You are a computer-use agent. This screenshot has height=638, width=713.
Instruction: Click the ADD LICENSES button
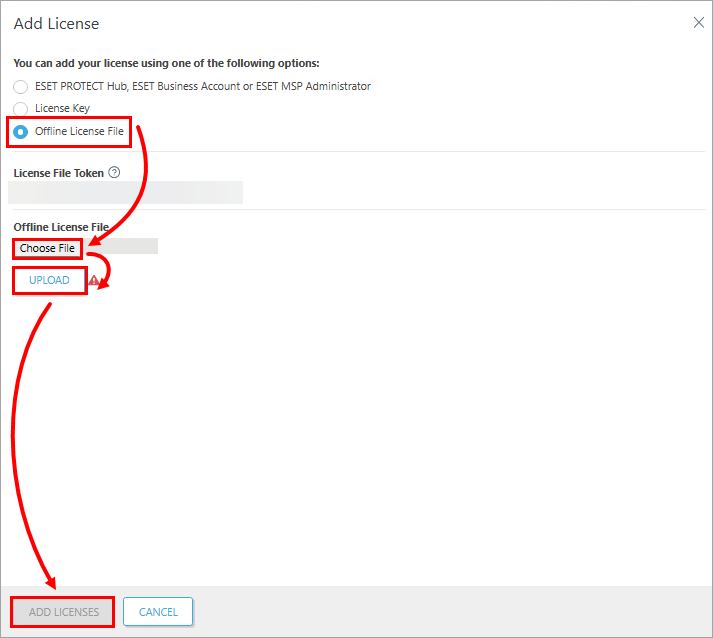pyautogui.click(x=64, y=612)
